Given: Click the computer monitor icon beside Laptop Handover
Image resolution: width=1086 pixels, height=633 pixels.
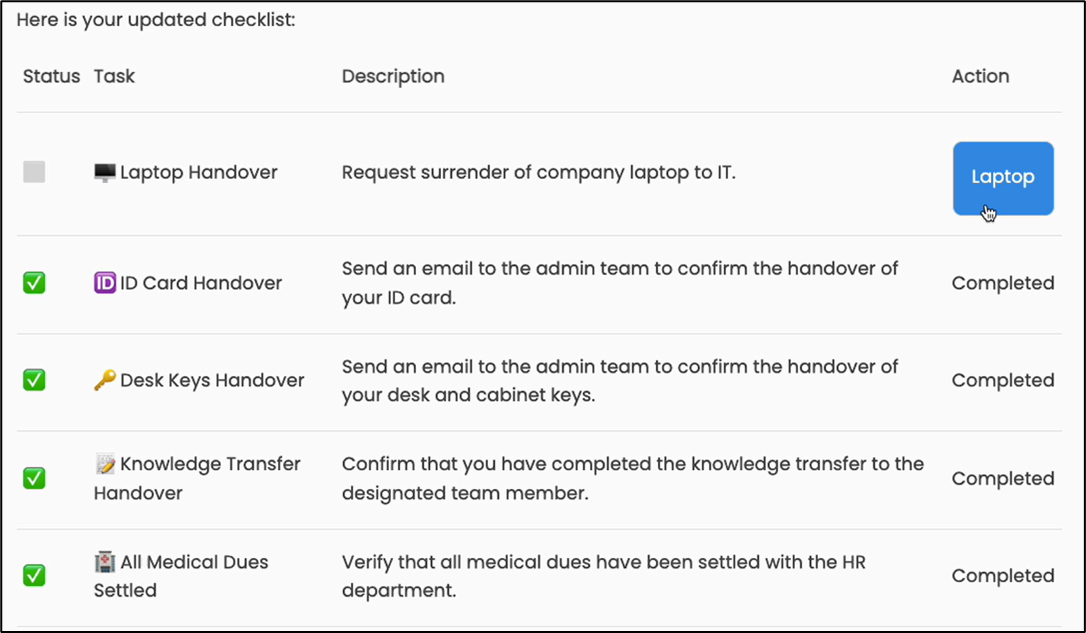Looking at the screenshot, I should coord(104,173).
